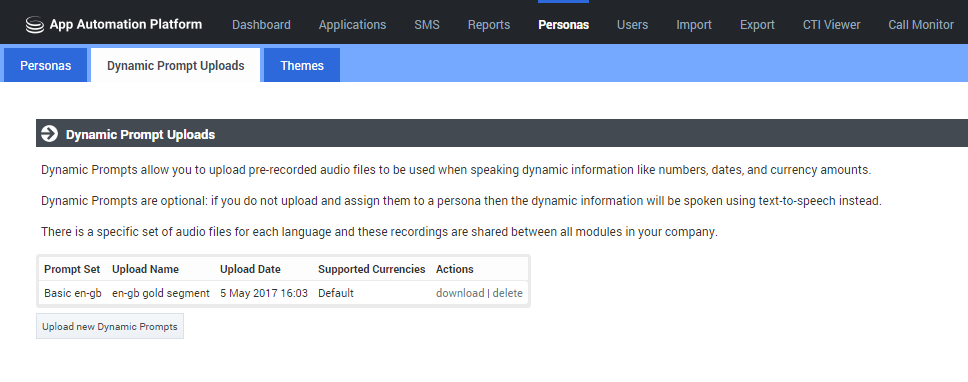The width and height of the screenshot is (968, 382).
Task: Click the paragraph starting 'Dynamic Prompts are optional'
Action: (461, 201)
